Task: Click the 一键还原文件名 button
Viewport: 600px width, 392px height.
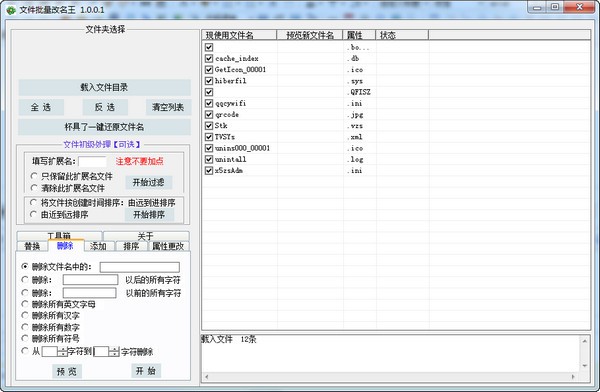Action: pos(104,127)
